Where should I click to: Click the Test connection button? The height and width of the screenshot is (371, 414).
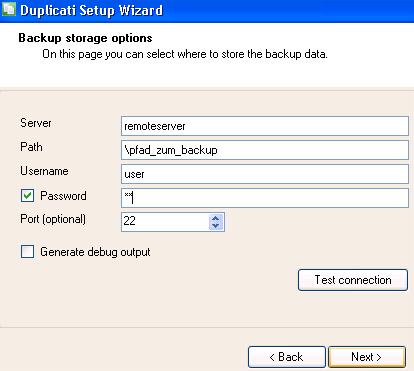click(x=353, y=280)
